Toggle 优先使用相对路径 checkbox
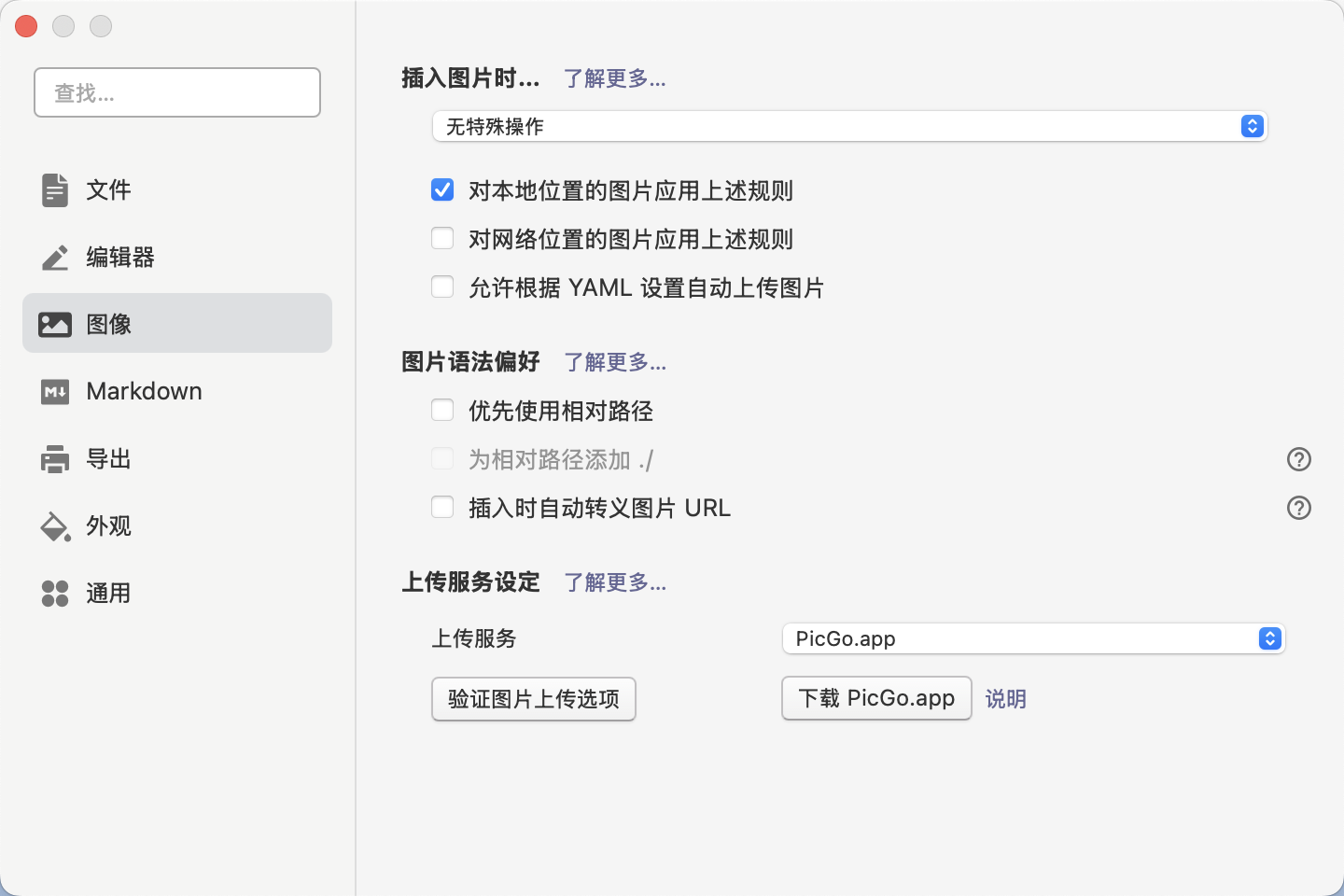 [442, 411]
